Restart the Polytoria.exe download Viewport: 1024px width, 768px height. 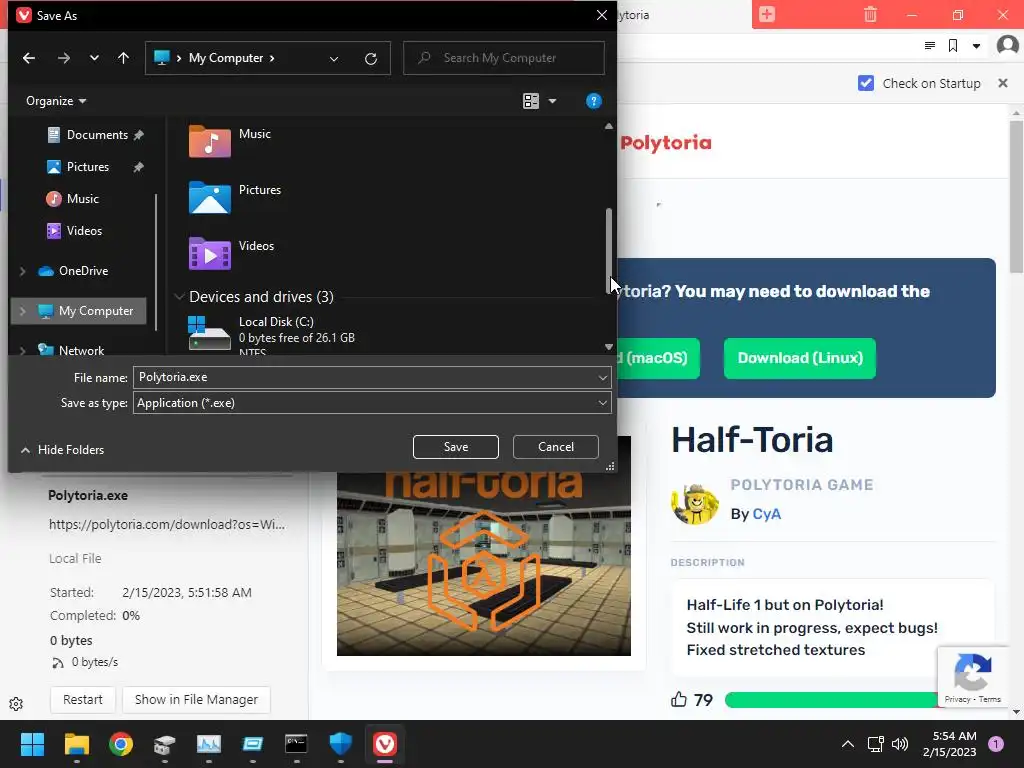pyautogui.click(x=83, y=700)
